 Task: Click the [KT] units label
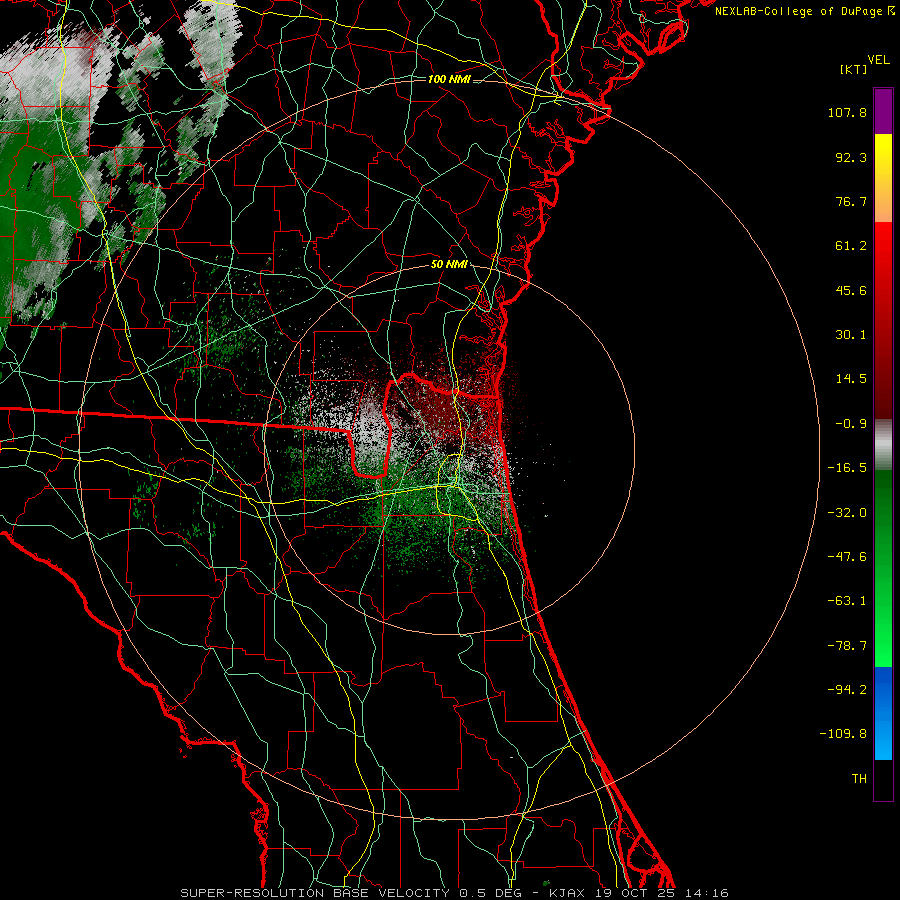point(853,69)
